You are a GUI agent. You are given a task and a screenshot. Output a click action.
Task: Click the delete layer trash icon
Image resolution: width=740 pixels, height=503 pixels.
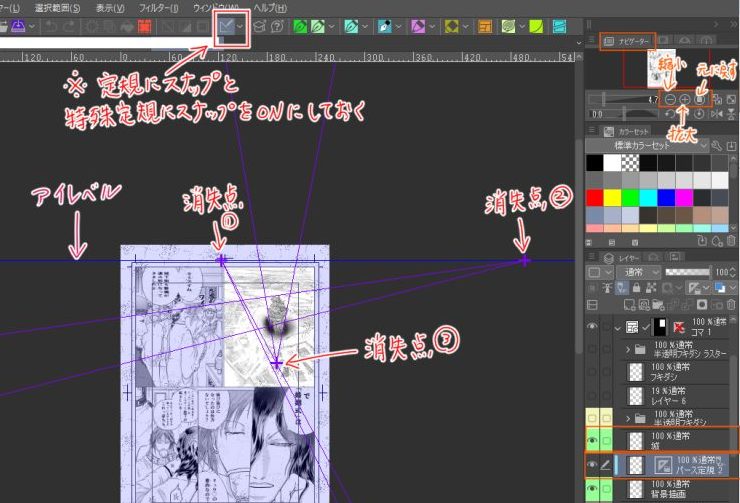pos(732,305)
